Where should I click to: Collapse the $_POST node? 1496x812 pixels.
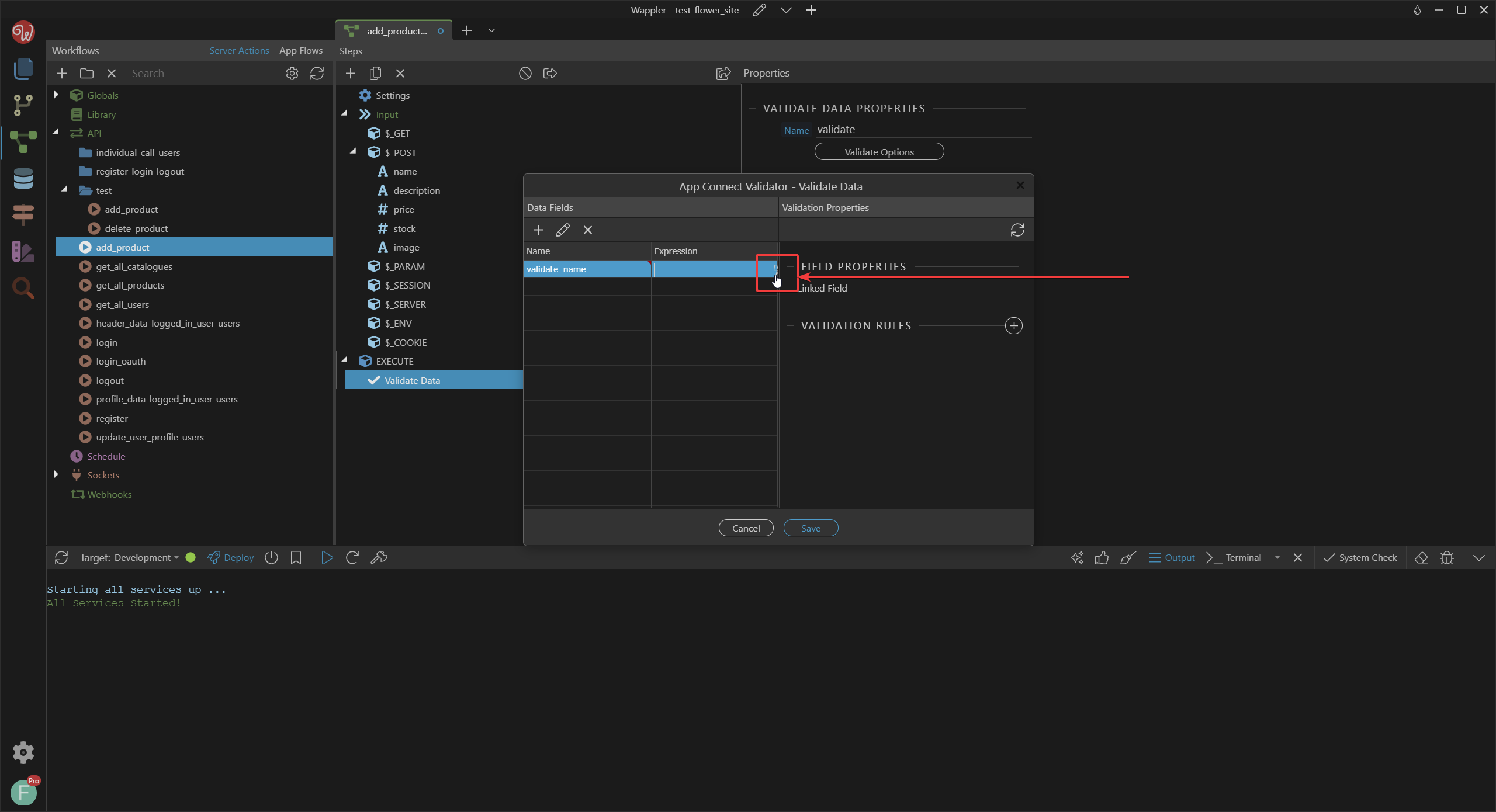[354, 151]
